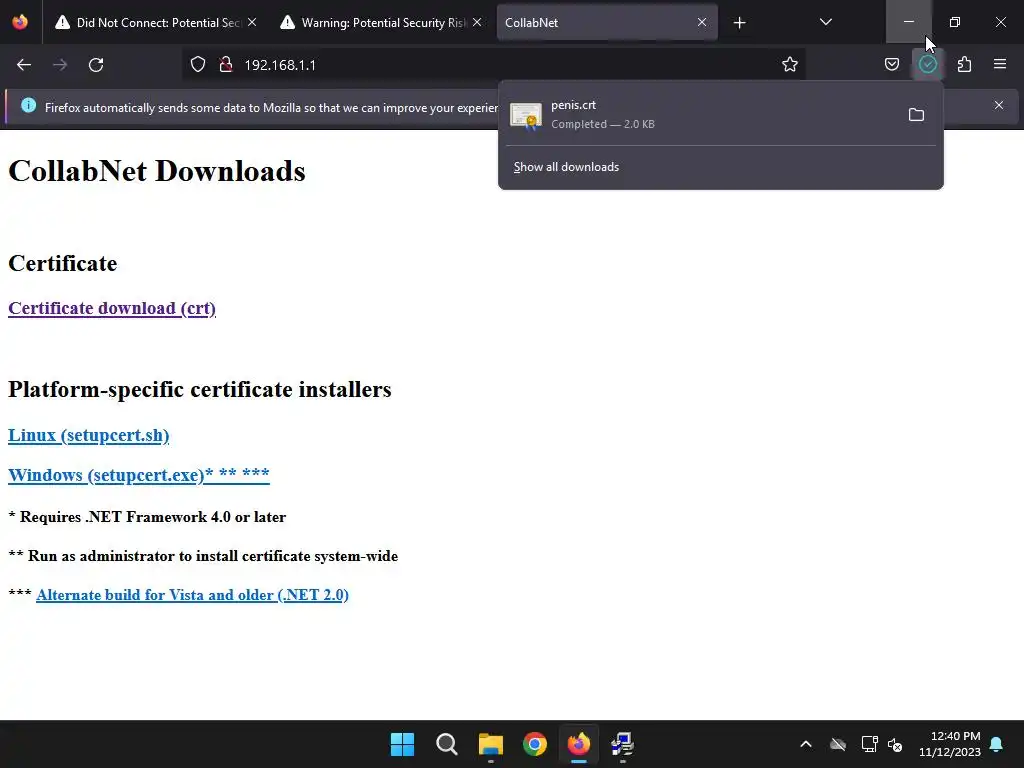Viewport: 1024px width, 768px height.
Task: Close the Warning: Potential Security Risk tab
Action: pyautogui.click(x=477, y=22)
